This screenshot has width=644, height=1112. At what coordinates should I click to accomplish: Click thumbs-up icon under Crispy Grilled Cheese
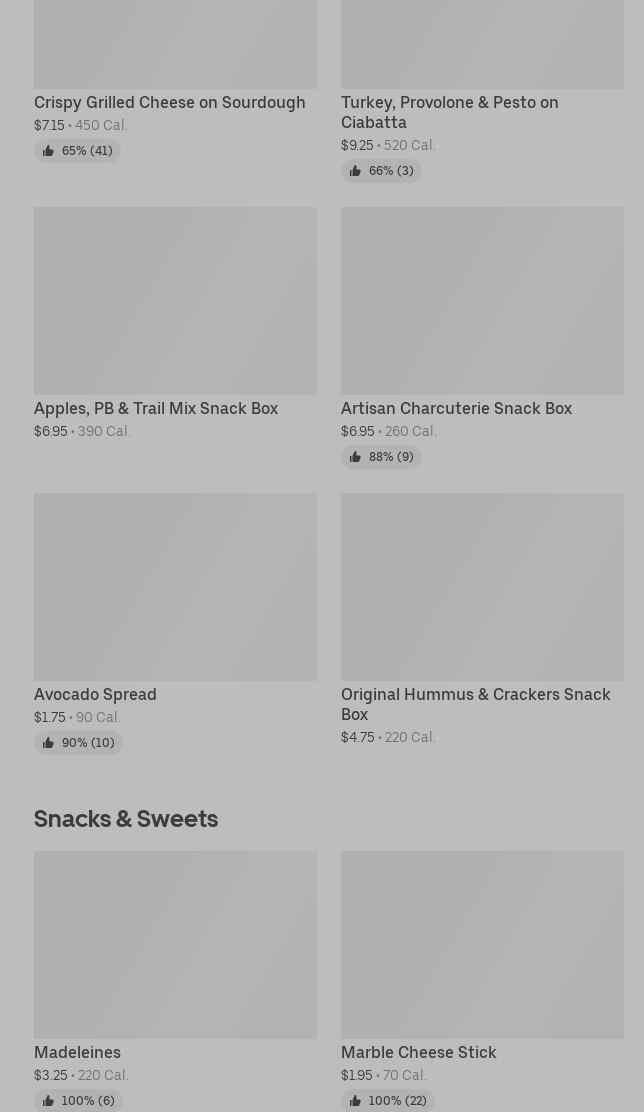[x=48, y=151]
